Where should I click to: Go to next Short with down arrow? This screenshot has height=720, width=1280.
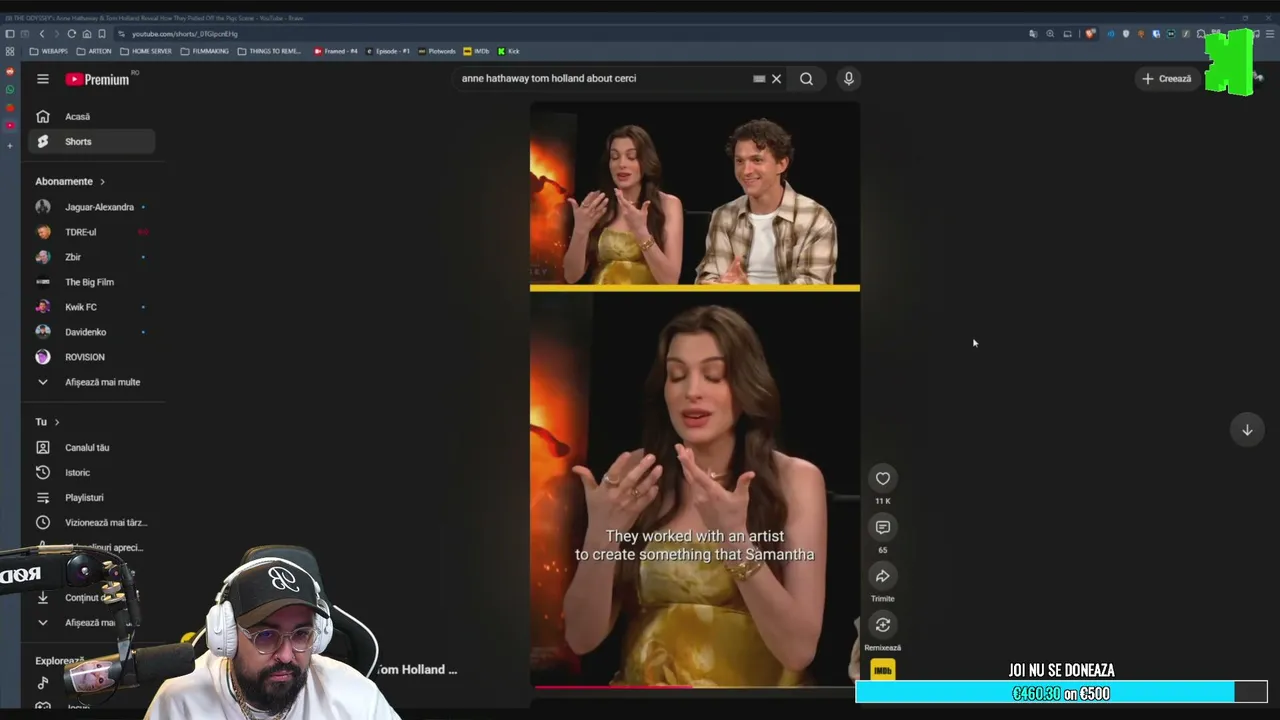tap(1247, 430)
